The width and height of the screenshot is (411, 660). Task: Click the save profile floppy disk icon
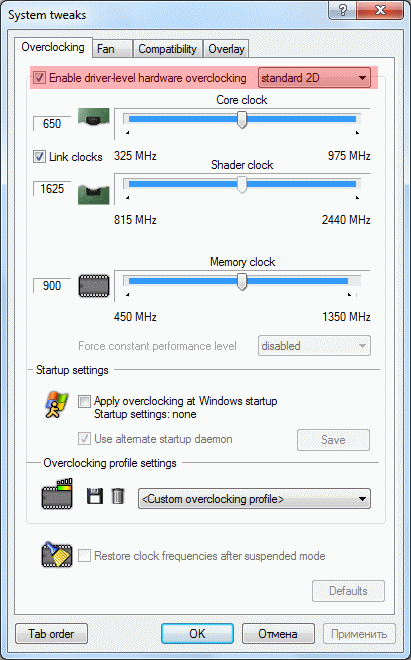click(x=95, y=496)
